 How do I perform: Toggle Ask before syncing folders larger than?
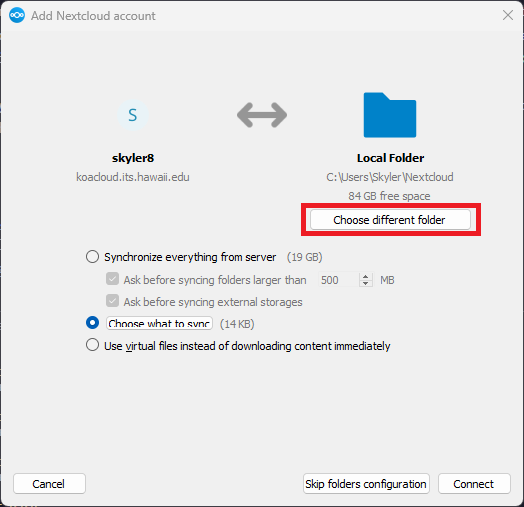click(112, 279)
